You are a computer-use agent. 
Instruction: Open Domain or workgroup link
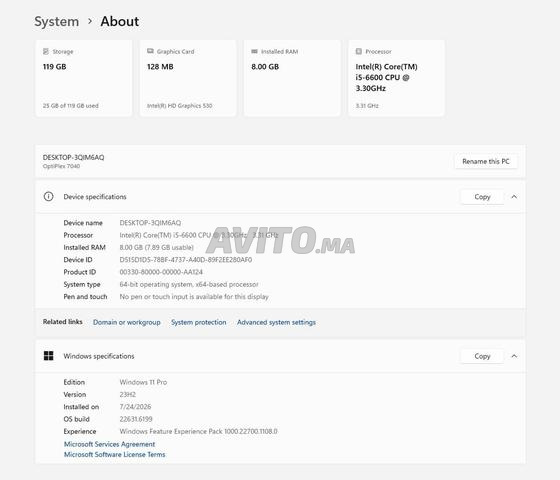(x=127, y=322)
